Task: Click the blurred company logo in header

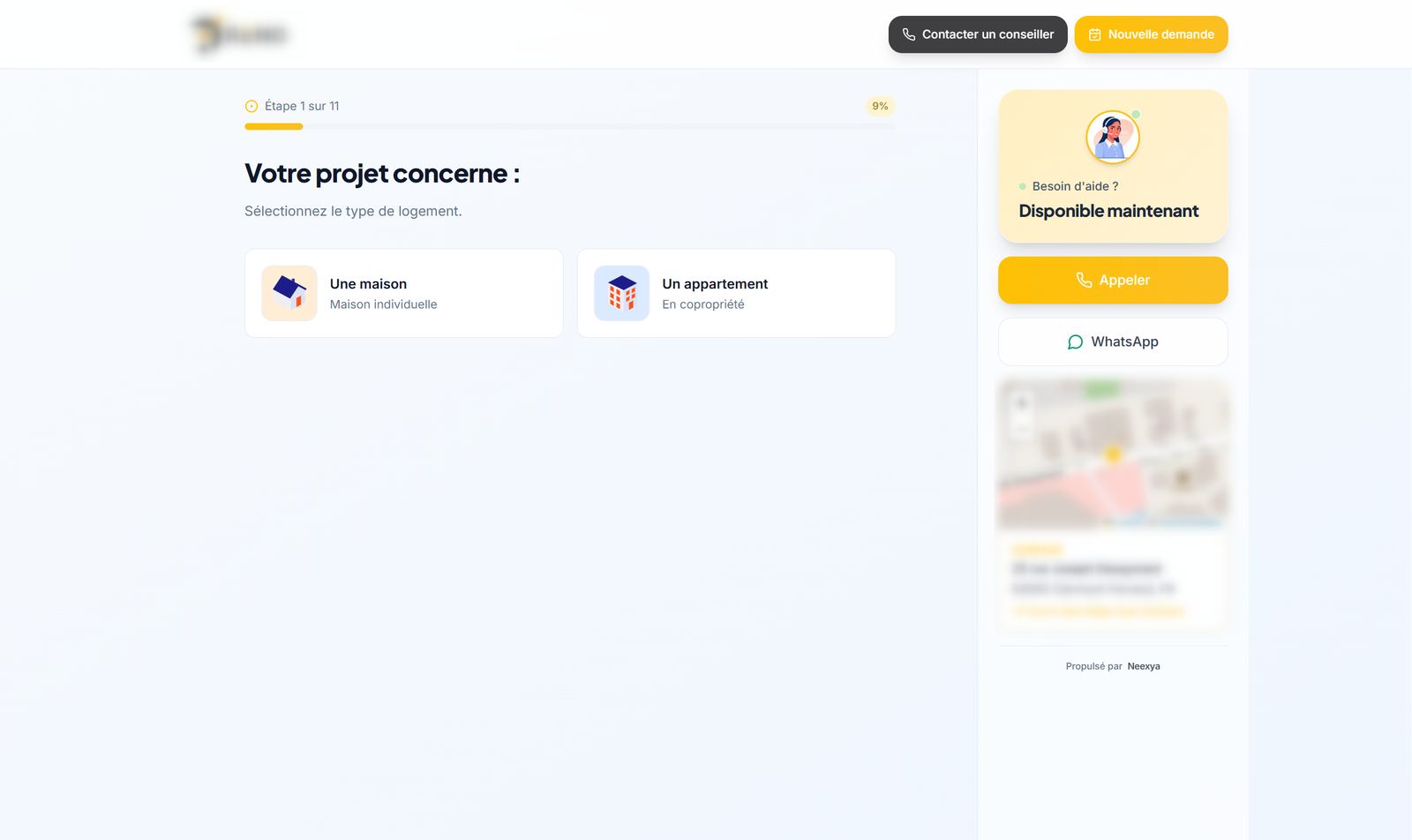Action: (240, 34)
